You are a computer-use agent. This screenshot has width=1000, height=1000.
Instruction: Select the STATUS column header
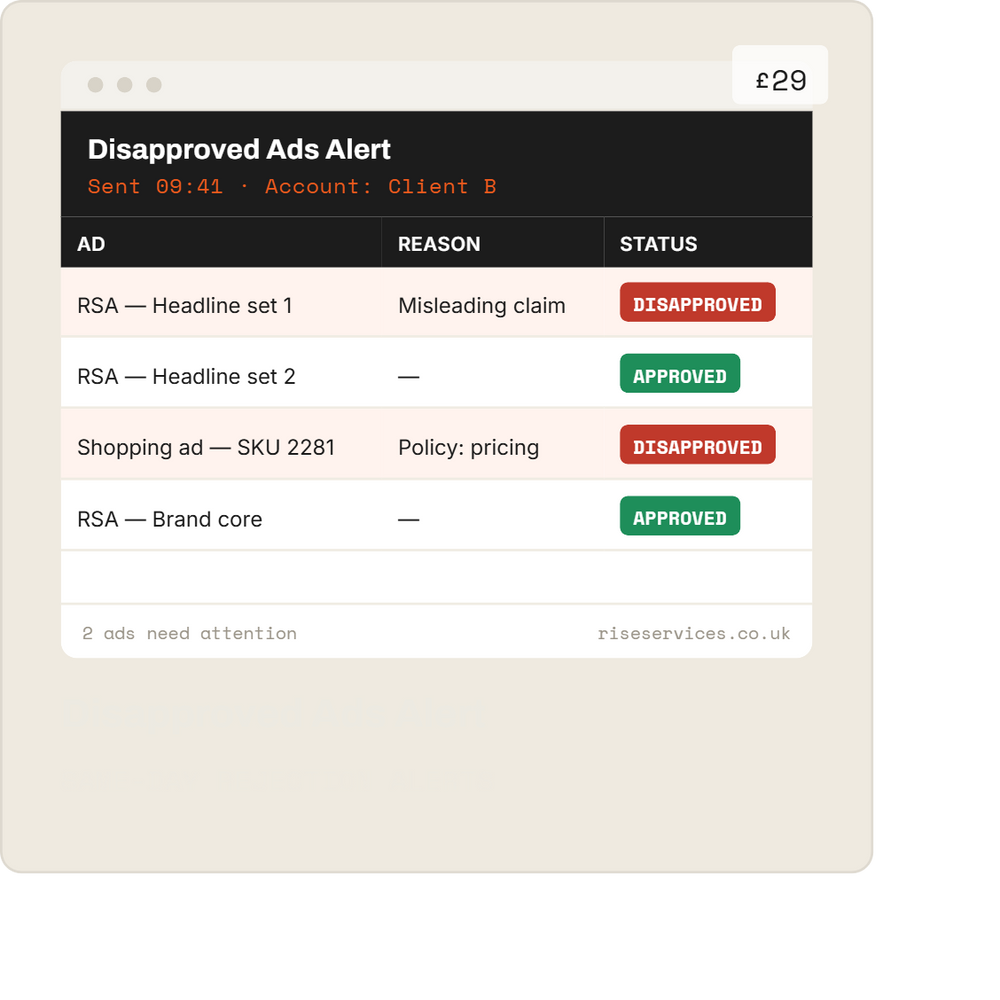(658, 244)
